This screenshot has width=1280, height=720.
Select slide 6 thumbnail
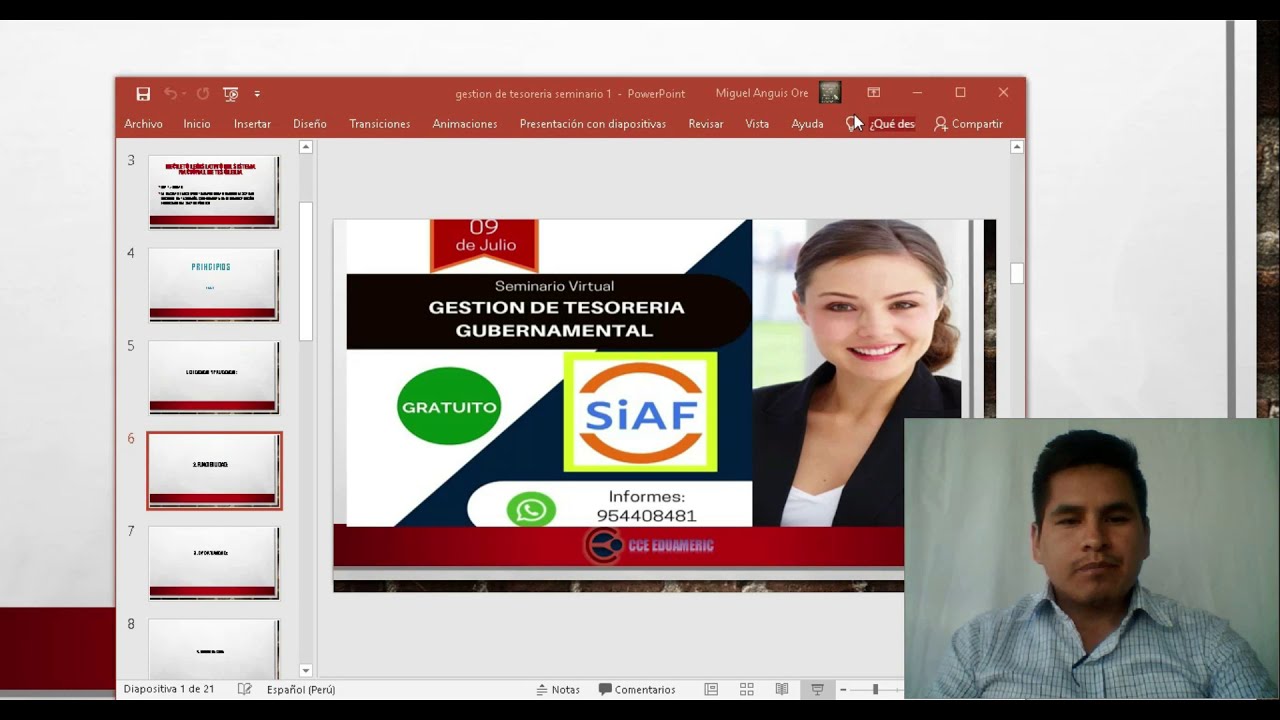pyautogui.click(x=214, y=471)
